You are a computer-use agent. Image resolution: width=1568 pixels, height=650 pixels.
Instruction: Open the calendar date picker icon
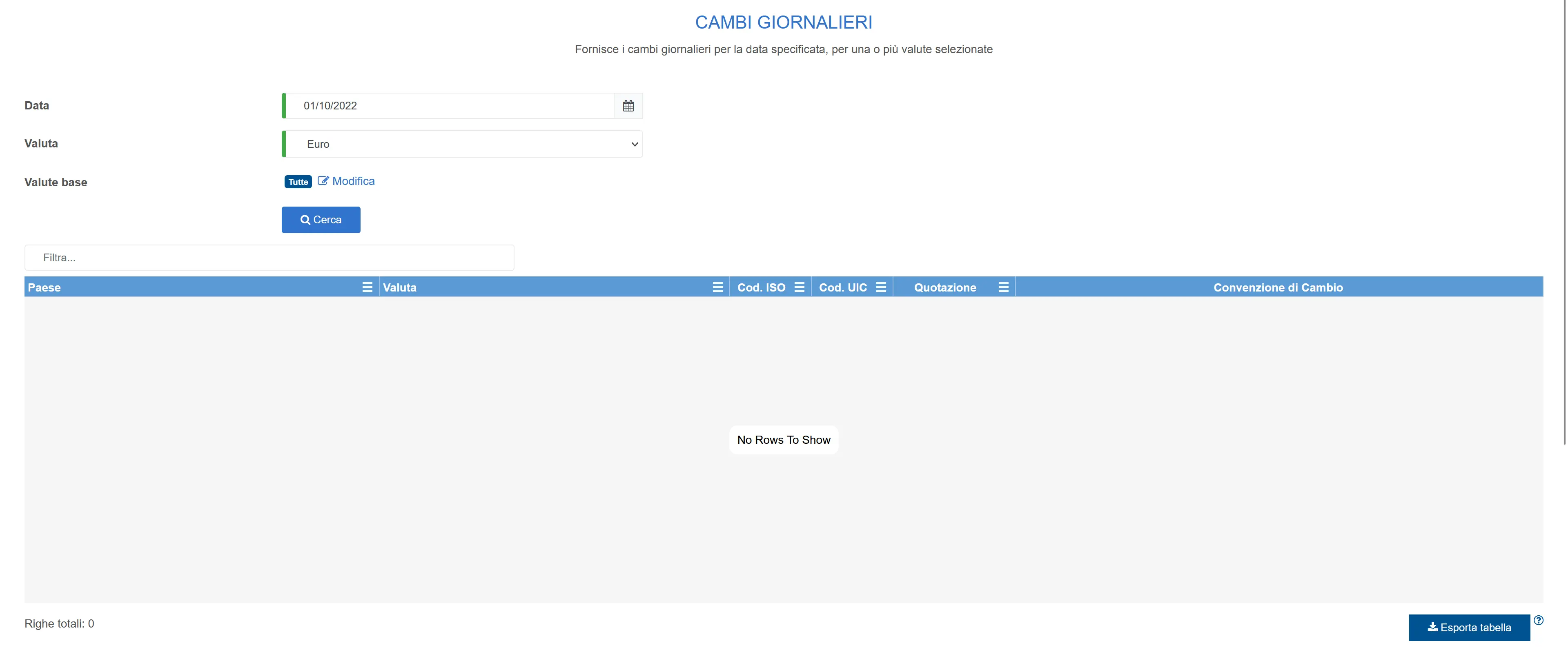[628, 106]
